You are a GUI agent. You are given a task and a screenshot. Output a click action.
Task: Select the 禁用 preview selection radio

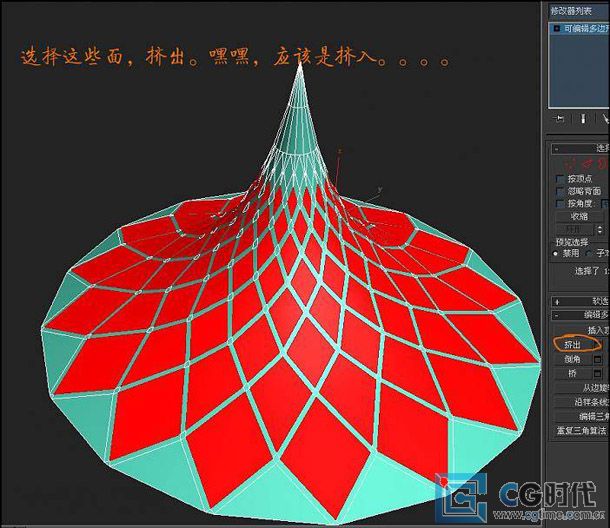coord(556,254)
